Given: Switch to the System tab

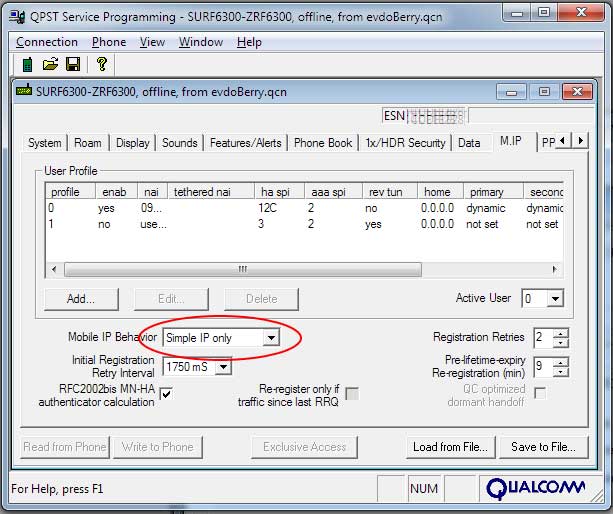Looking at the screenshot, I should click(x=45, y=143).
